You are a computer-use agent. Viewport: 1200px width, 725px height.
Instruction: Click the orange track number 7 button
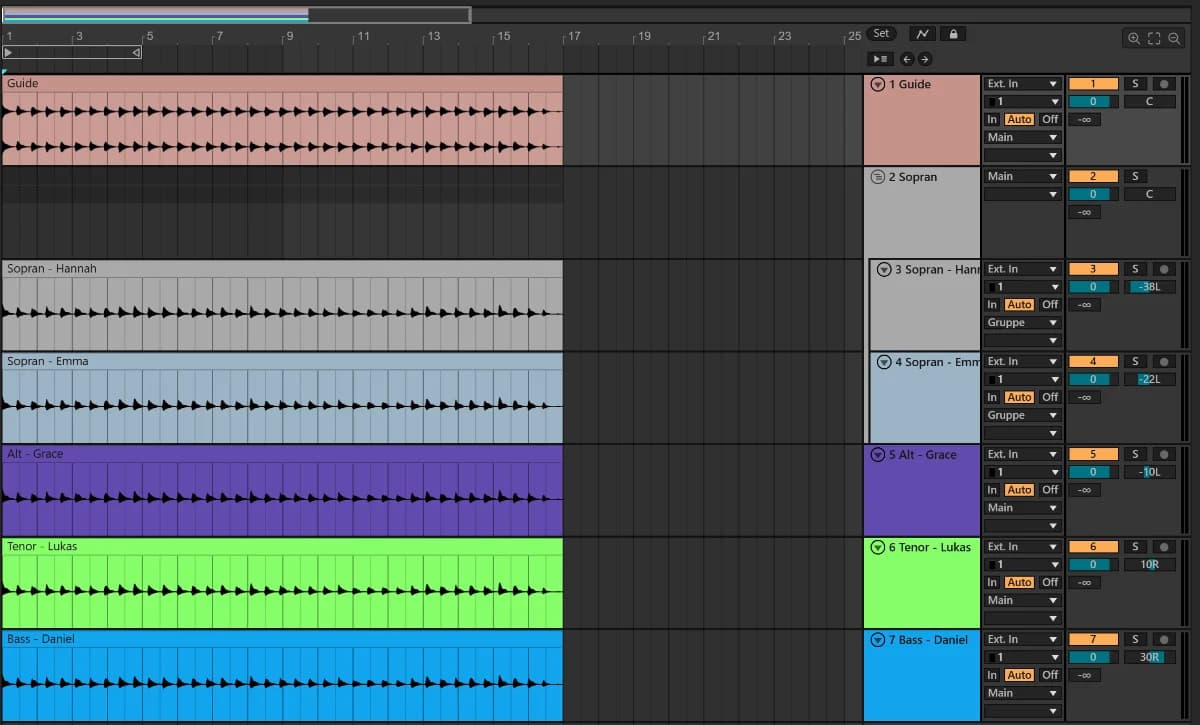1093,640
